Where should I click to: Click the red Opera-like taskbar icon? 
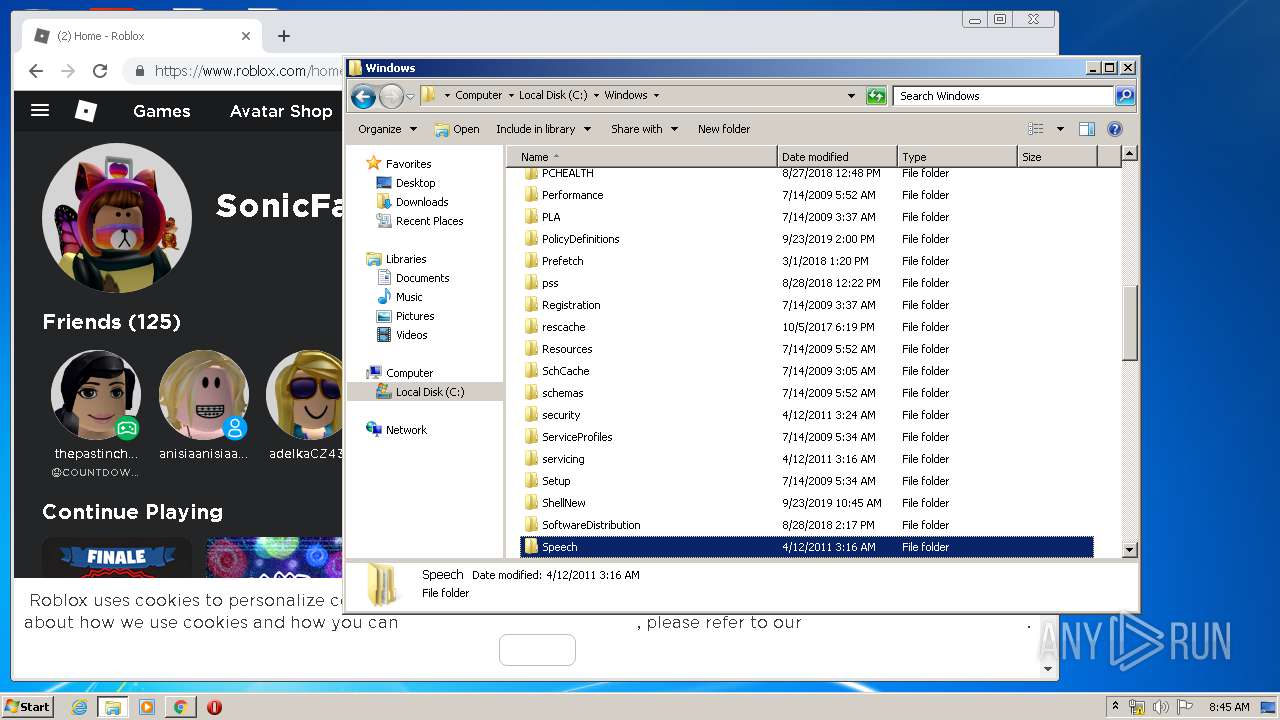click(214, 707)
